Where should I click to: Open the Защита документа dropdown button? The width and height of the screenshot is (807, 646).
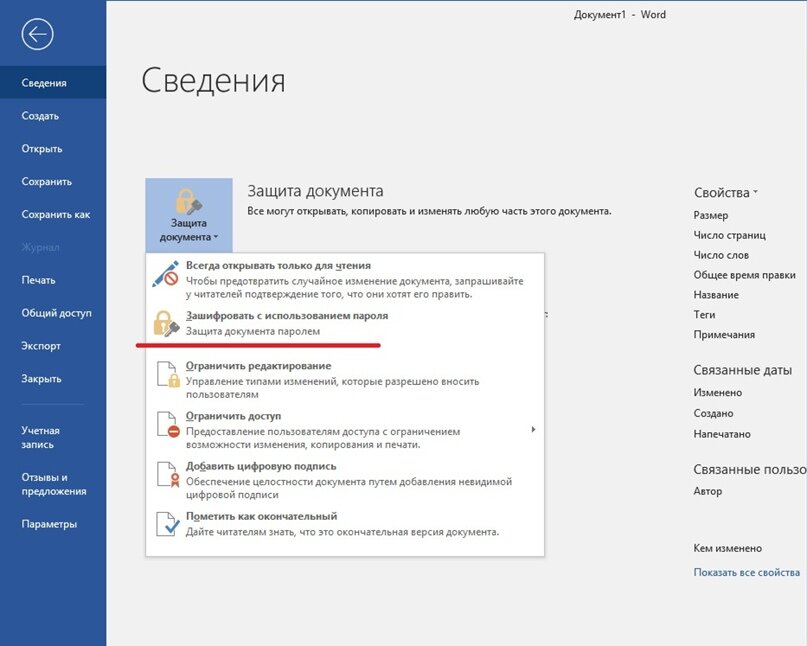click(189, 215)
